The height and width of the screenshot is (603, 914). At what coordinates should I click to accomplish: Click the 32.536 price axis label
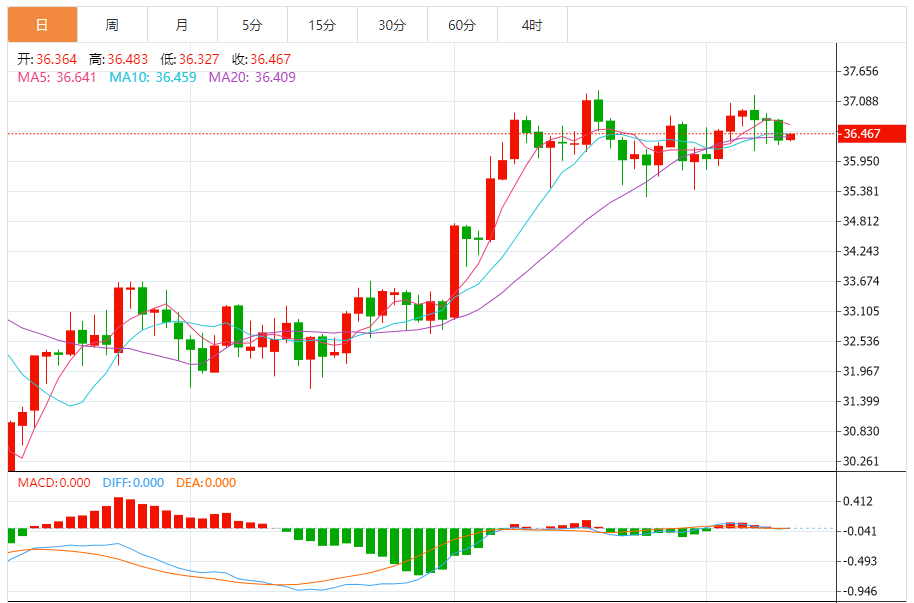coord(860,341)
